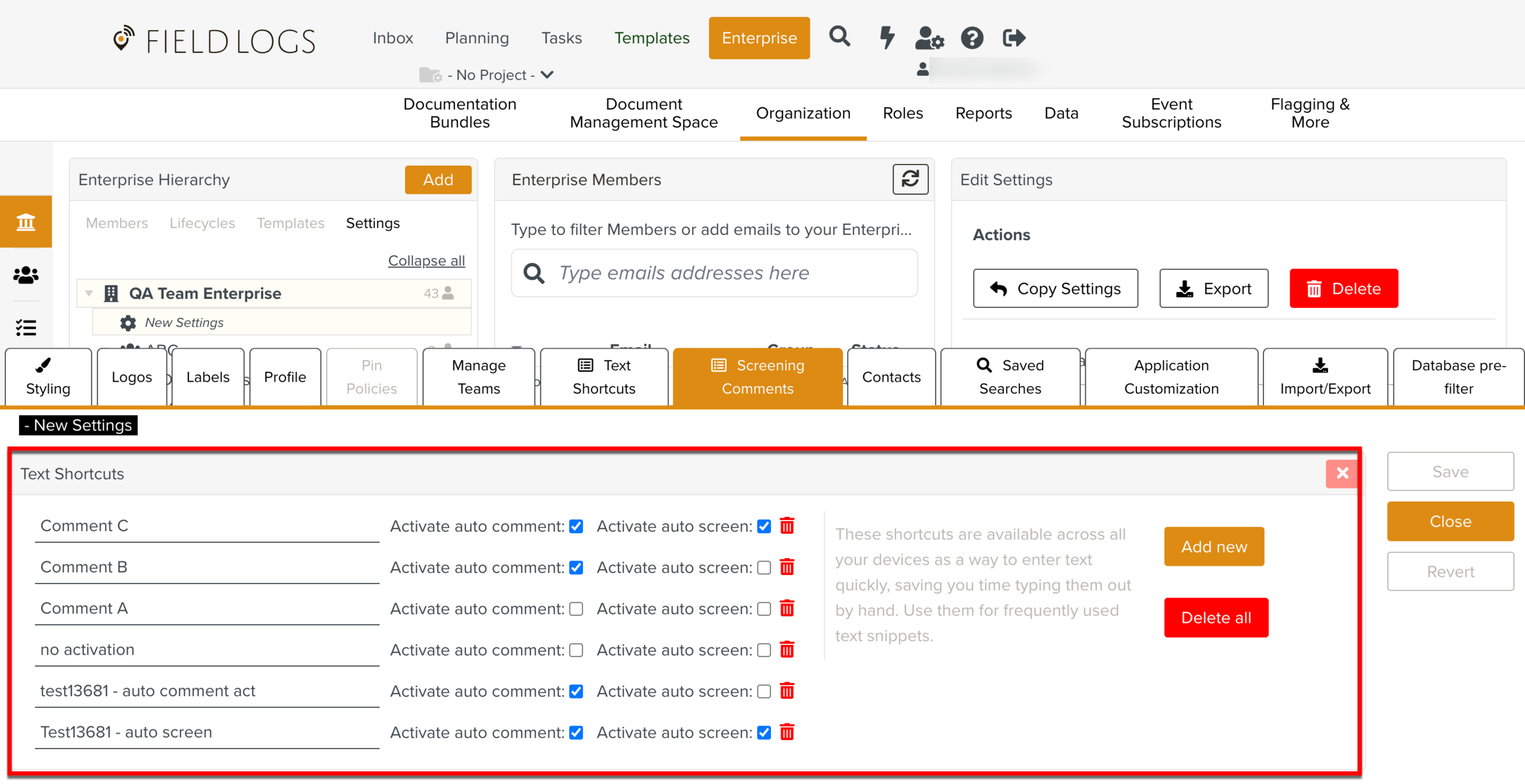
Task: Collapse the QA Team Enterprise tree node
Action: tap(89, 293)
